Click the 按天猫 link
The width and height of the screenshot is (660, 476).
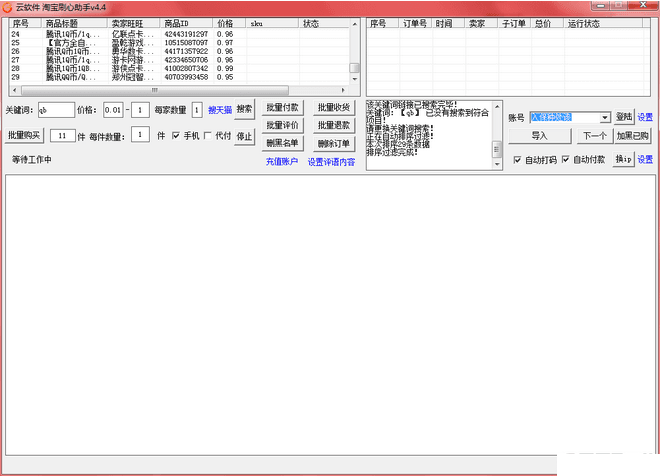coord(219,110)
